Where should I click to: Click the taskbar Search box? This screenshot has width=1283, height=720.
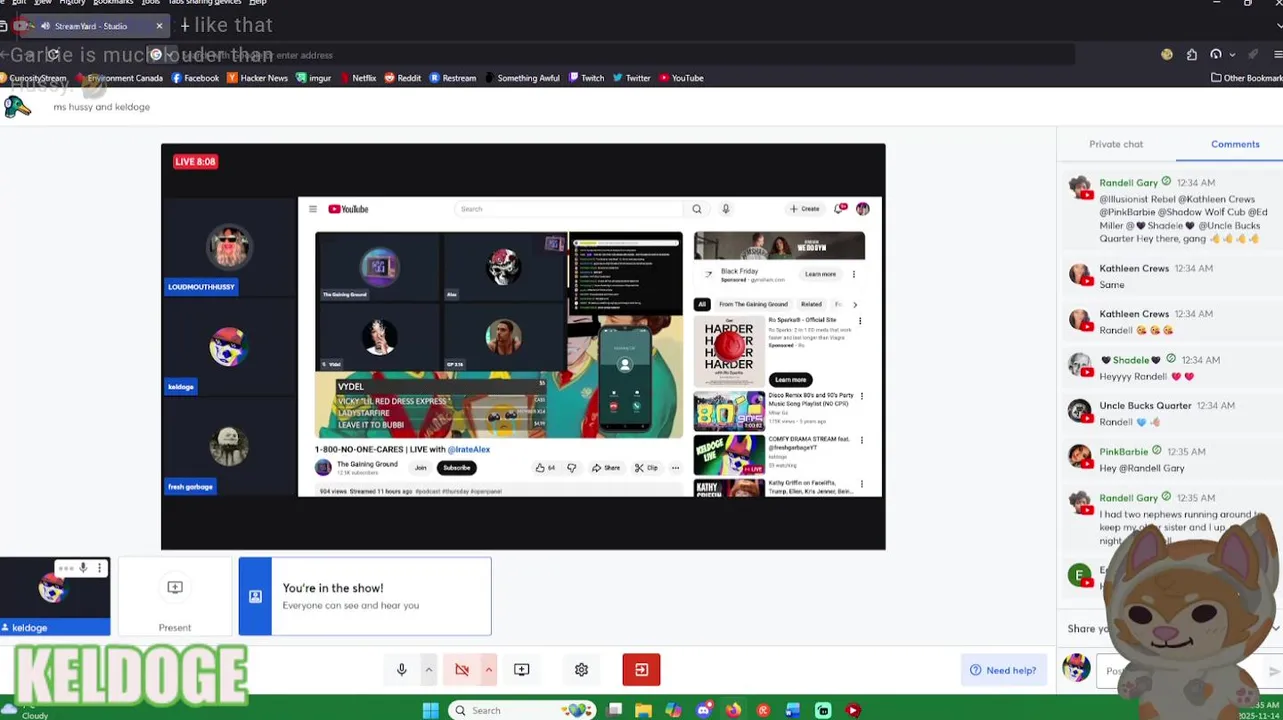pyautogui.click(x=522, y=710)
